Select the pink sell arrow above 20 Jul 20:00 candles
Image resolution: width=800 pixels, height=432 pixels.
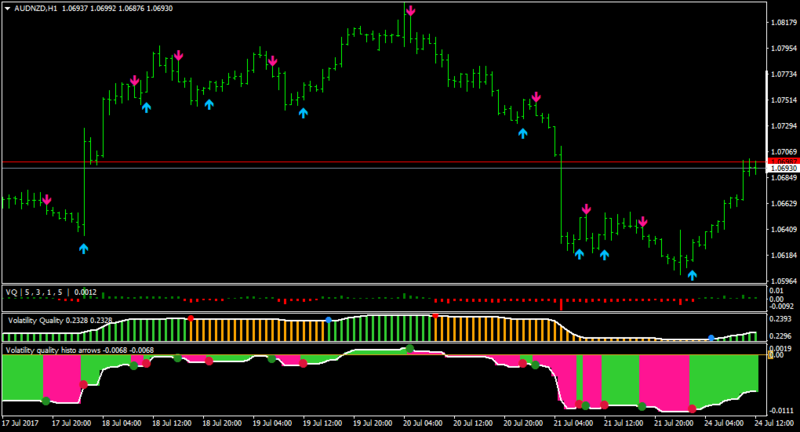(x=536, y=97)
